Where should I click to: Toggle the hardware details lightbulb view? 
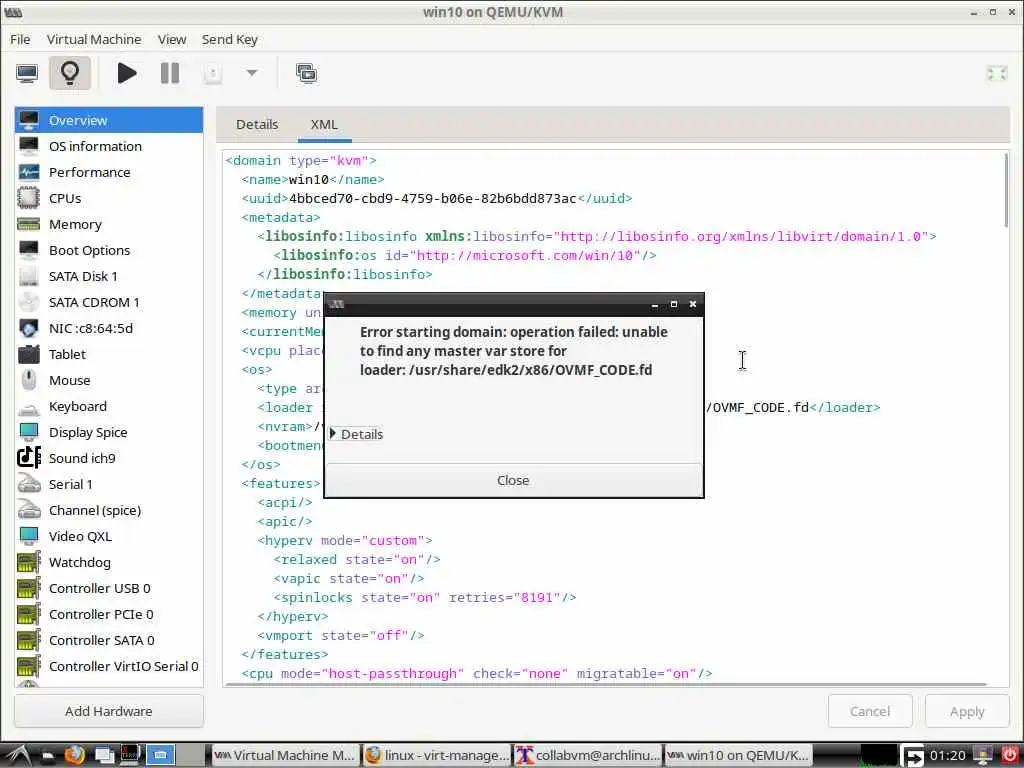point(70,73)
